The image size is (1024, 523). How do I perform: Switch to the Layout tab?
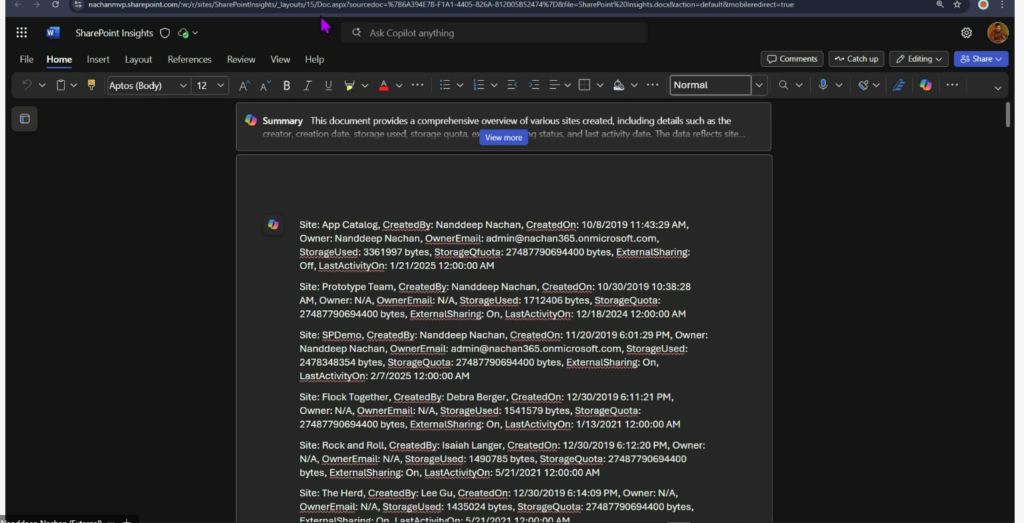point(138,59)
